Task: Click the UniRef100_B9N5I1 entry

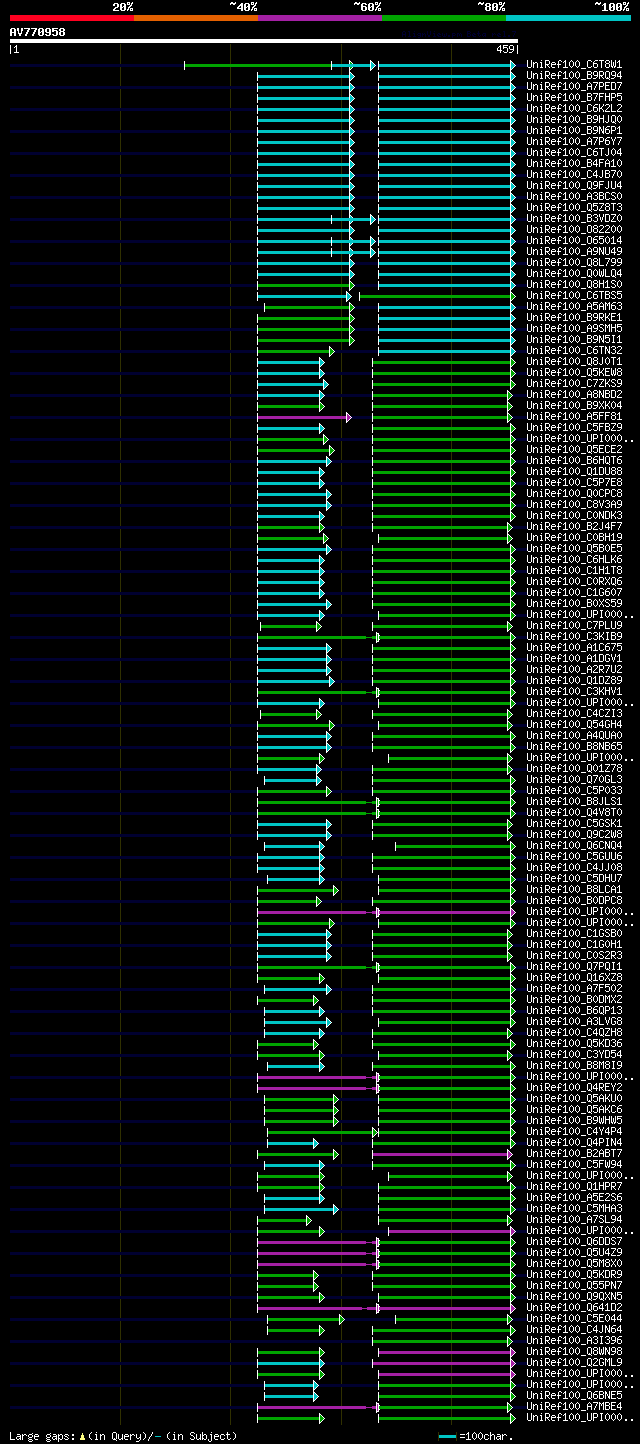Action: tap(574, 339)
